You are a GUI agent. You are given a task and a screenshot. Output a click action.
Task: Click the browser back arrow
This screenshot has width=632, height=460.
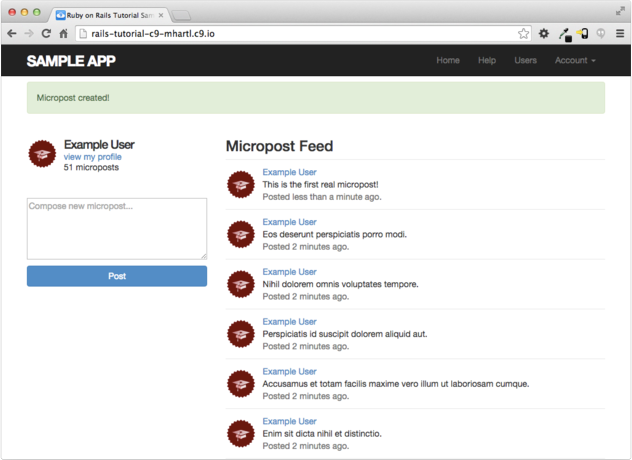(12, 33)
